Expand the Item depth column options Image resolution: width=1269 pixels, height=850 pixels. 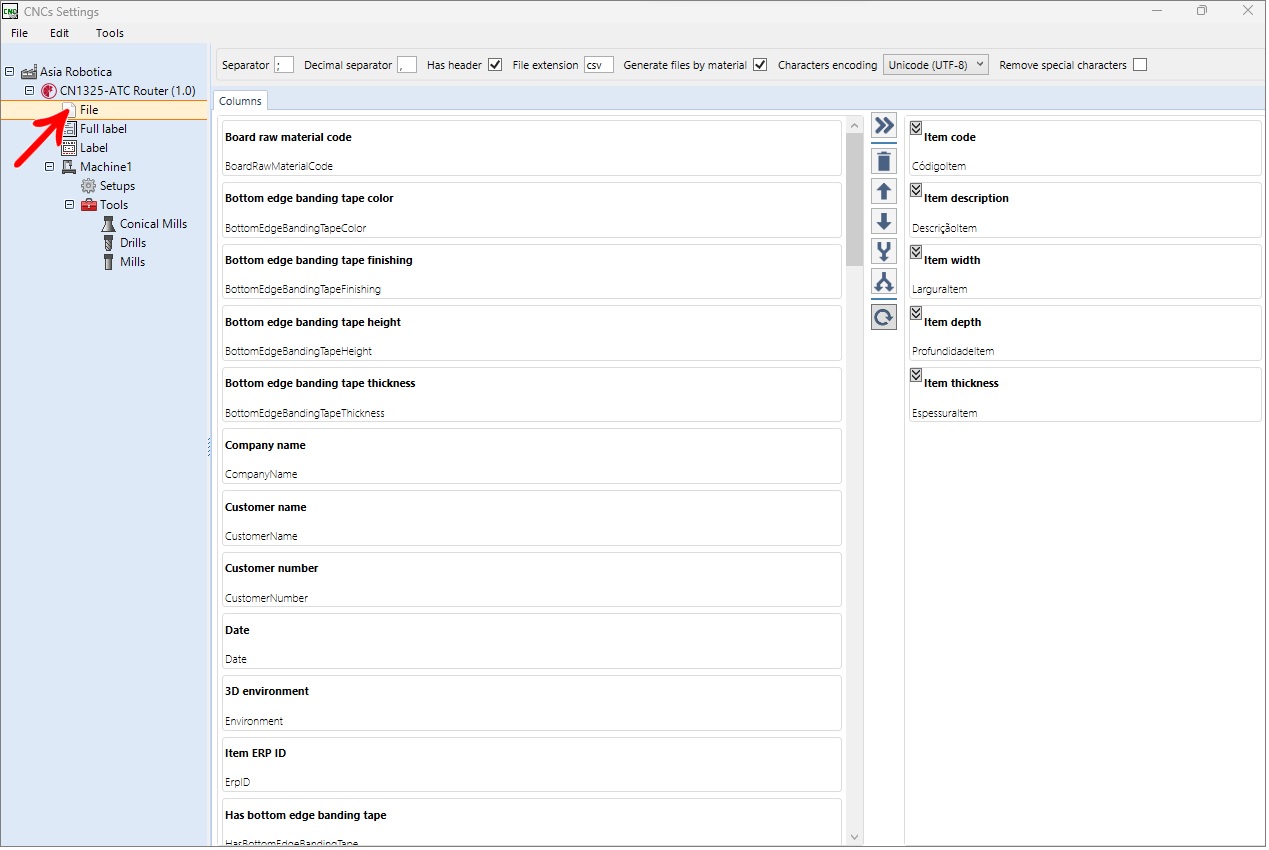[x=916, y=313]
